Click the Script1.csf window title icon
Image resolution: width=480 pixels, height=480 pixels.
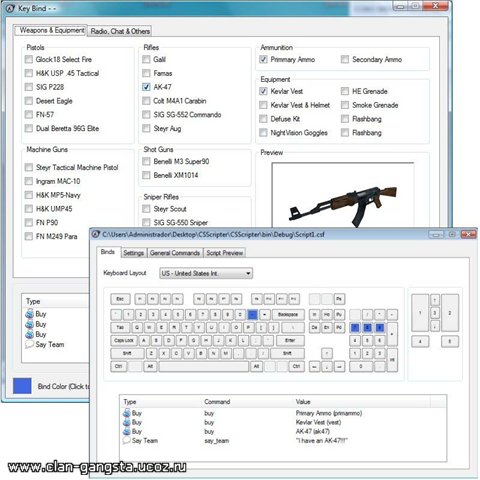click(x=96, y=234)
